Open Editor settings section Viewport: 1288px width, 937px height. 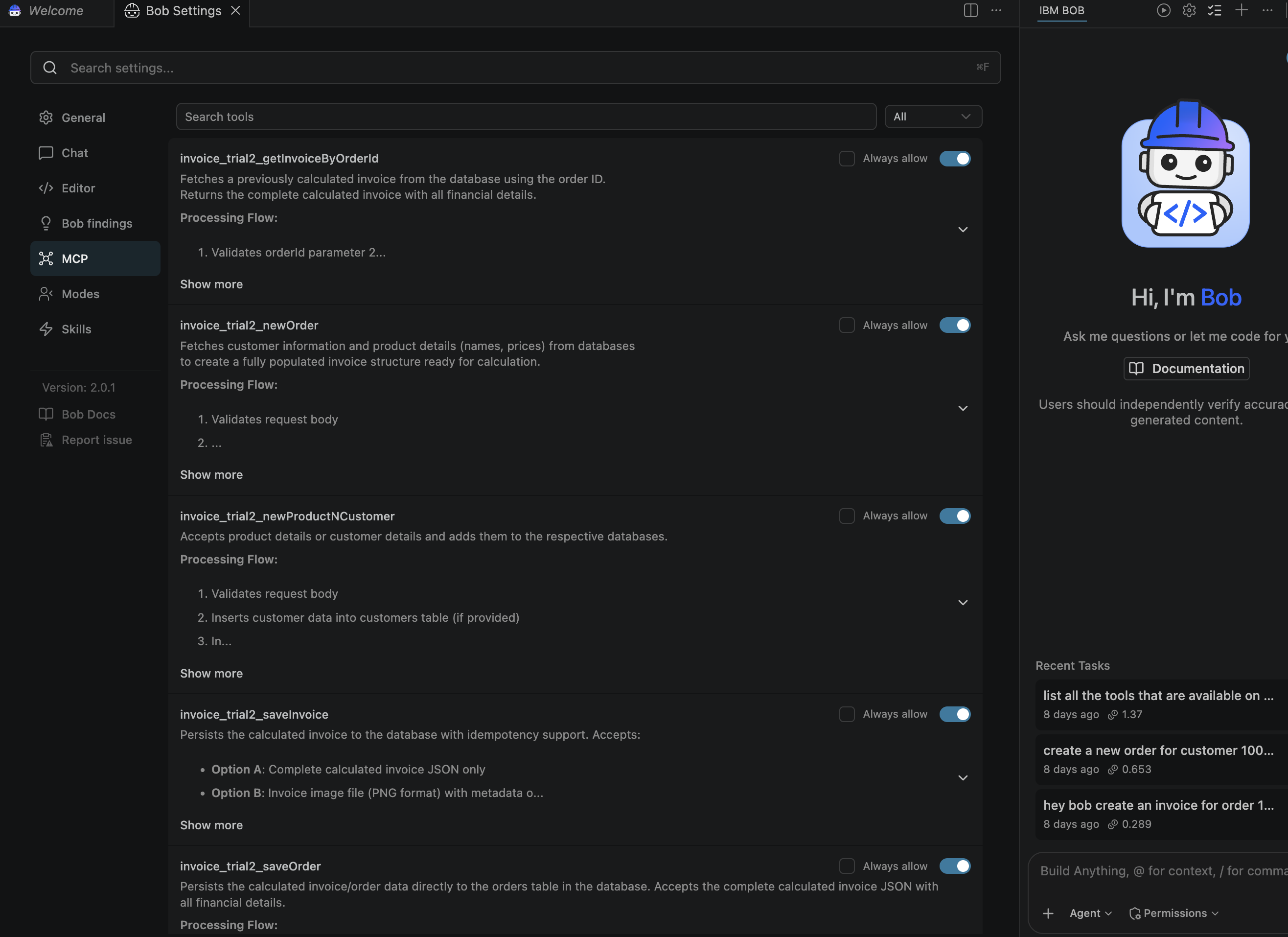[95, 188]
